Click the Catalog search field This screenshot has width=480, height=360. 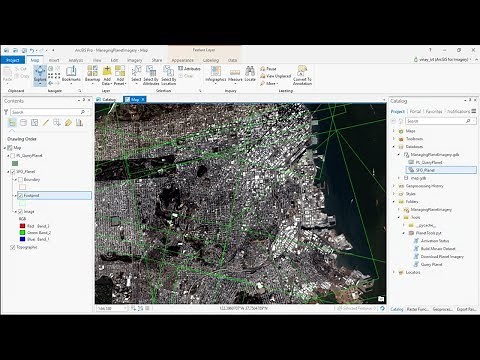pos(440,121)
